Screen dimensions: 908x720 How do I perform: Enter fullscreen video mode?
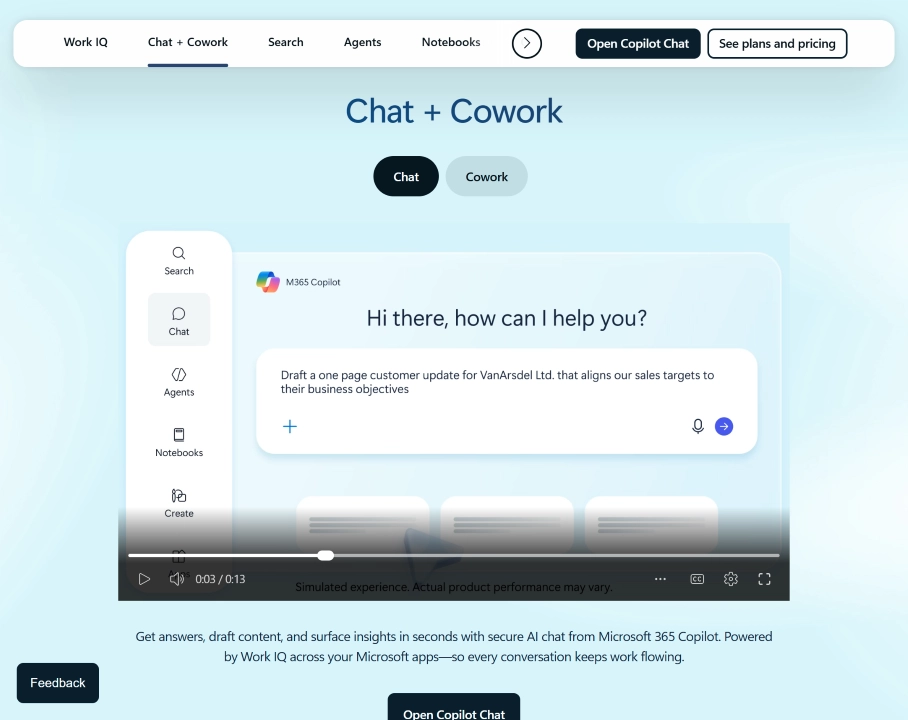pos(764,579)
